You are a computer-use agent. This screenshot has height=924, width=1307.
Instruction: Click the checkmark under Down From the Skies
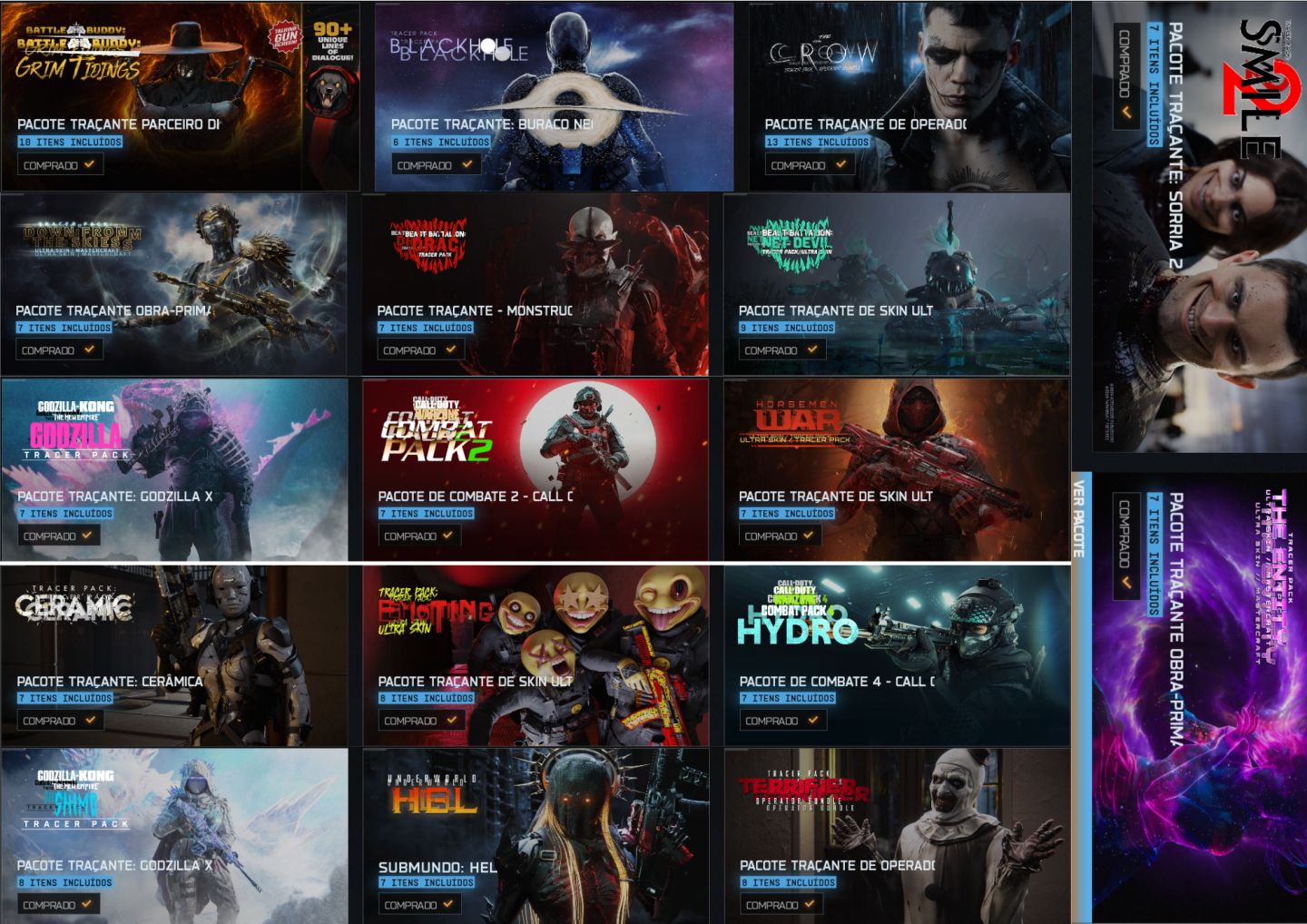(x=89, y=349)
